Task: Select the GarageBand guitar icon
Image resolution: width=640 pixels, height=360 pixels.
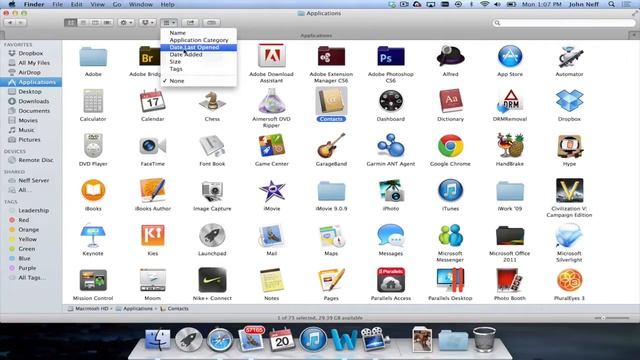Action: (x=331, y=146)
